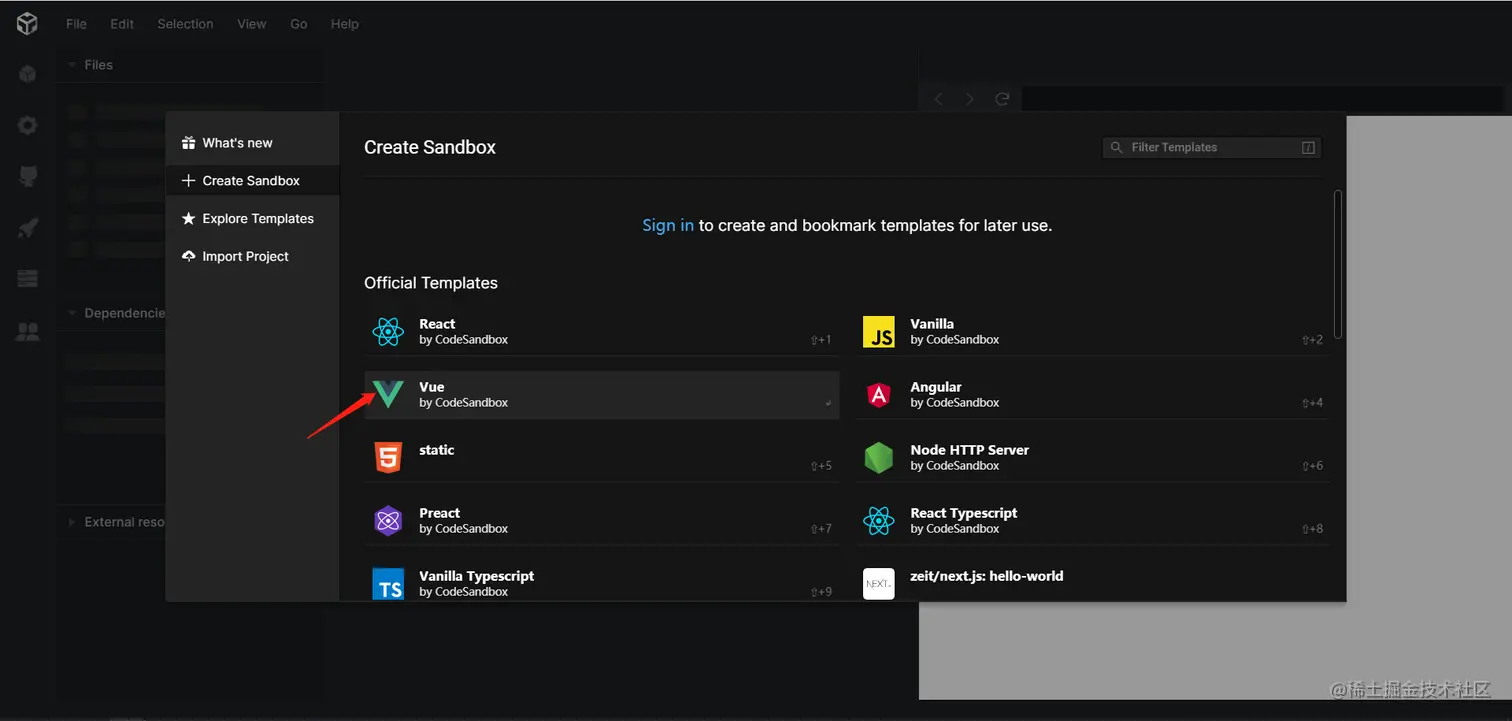The height and width of the screenshot is (721, 1512).
Task: Open the File menu
Action: click(76, 24)
